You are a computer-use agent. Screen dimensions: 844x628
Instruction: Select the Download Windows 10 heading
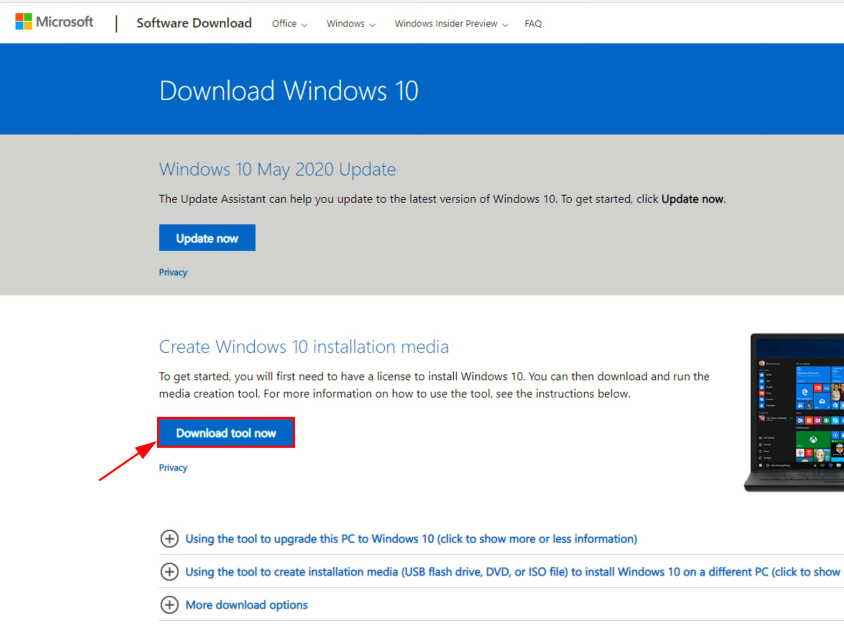[289, 90]
